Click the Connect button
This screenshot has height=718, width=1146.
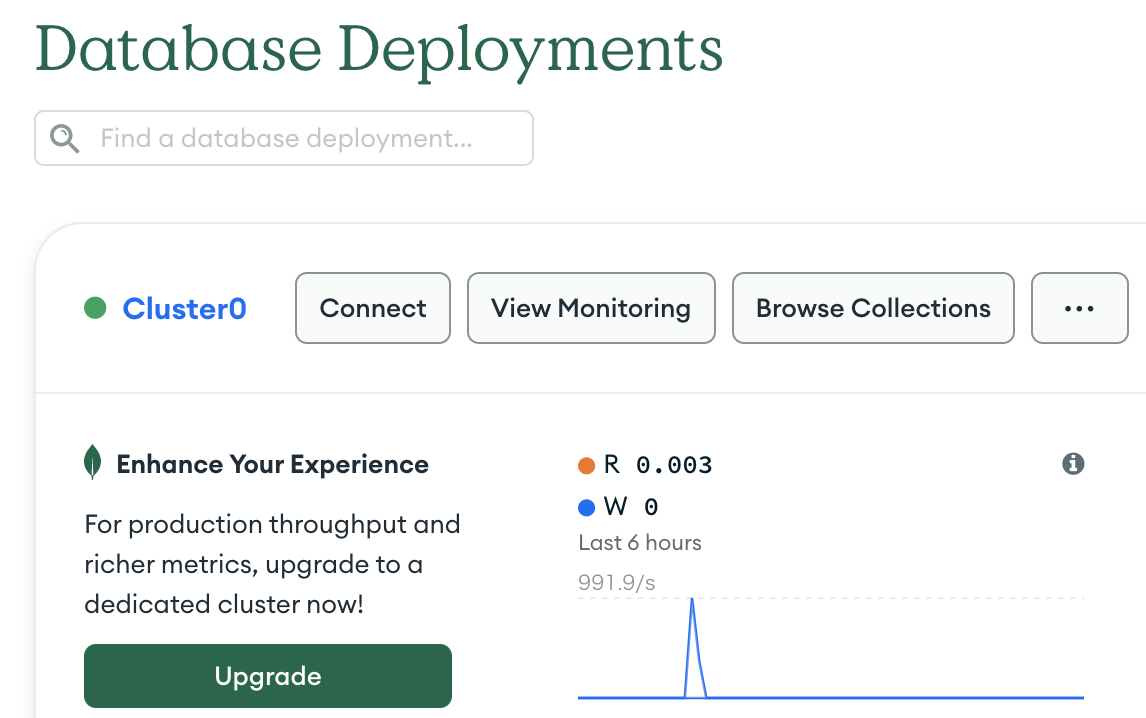373,308
